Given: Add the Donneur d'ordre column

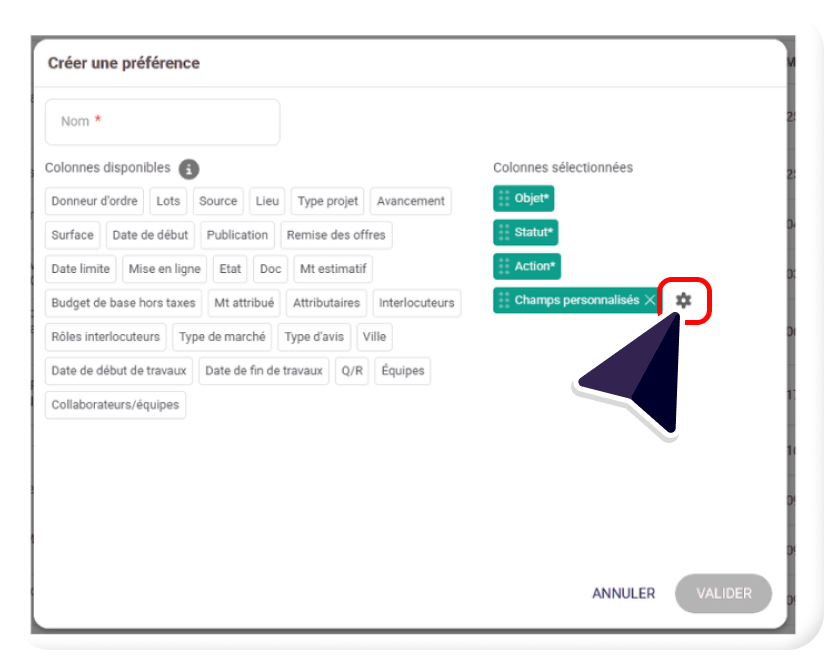Looking at the screenshot, I should point(95,201).
